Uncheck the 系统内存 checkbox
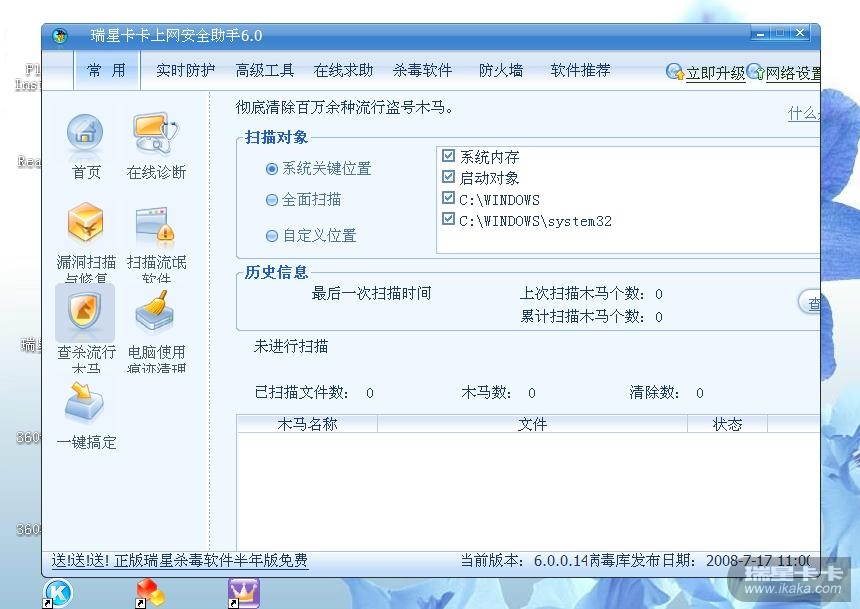This screenshot has height=609, width=860. 448,156
